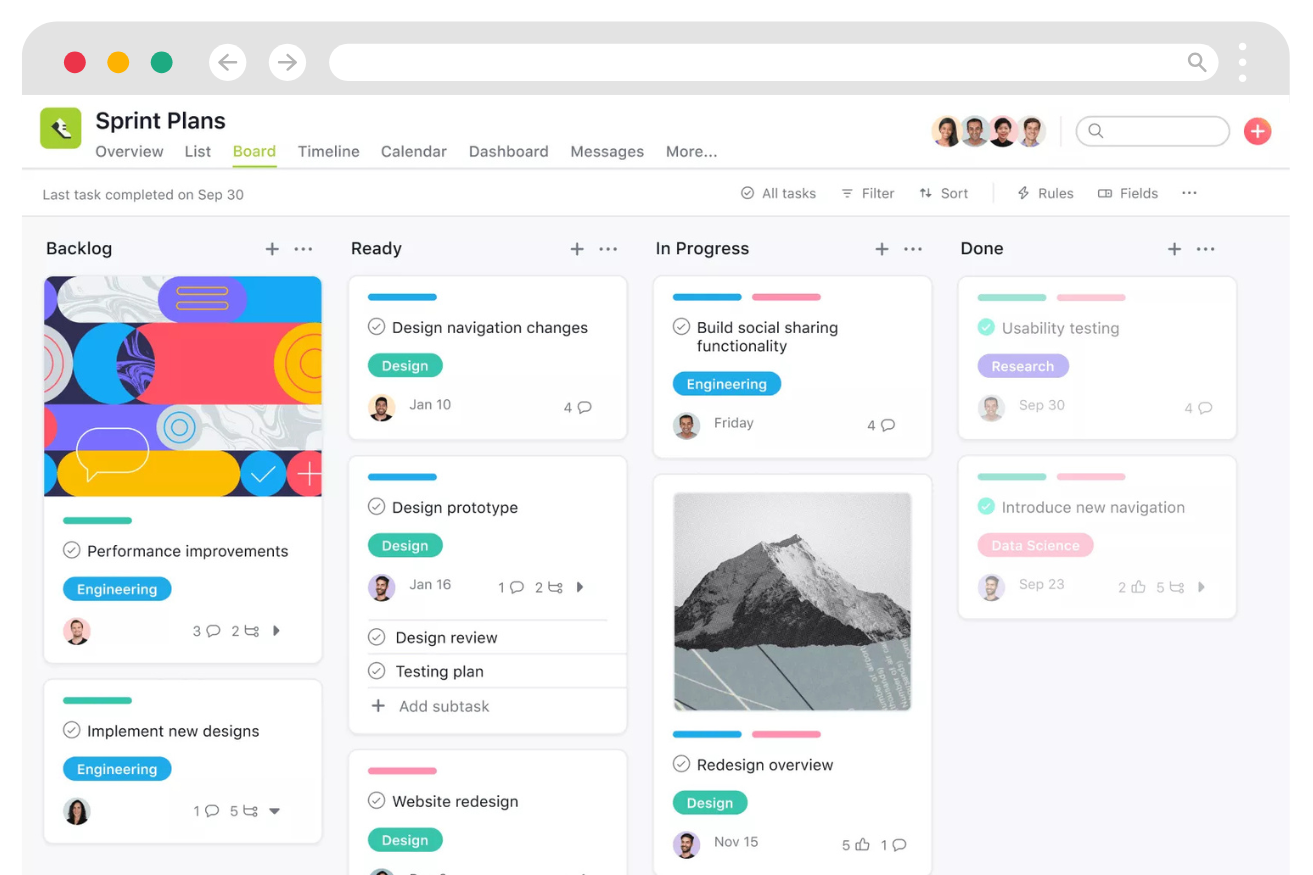Click Add subtask under Testing plan

tap(444, 706)
